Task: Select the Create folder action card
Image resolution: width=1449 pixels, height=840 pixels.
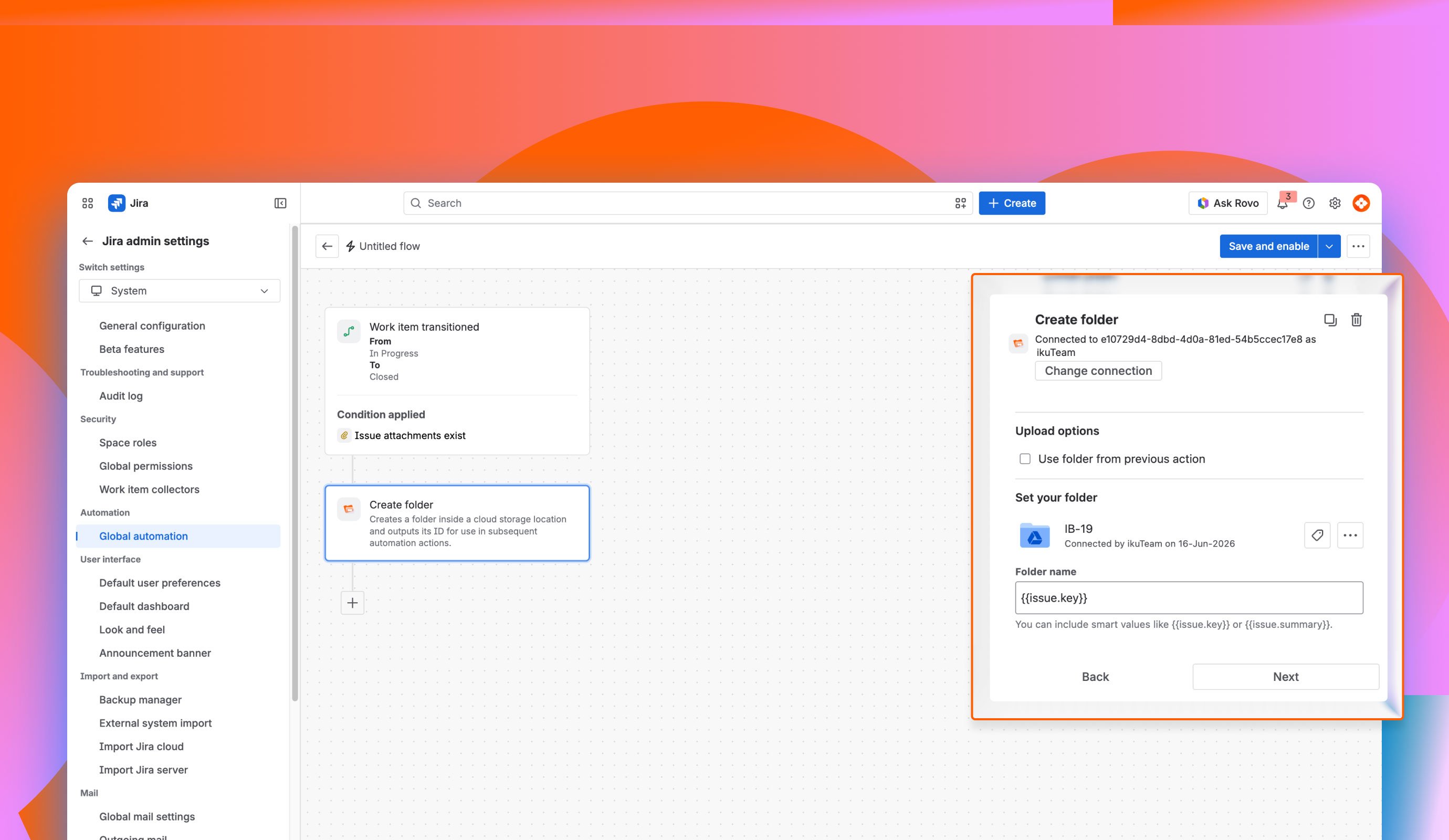Action: coord(457,523)
